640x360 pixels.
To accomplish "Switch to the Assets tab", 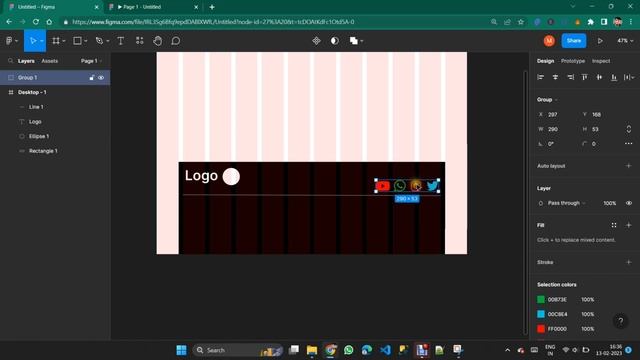I will pyautogui.click(x=50, y=61).
